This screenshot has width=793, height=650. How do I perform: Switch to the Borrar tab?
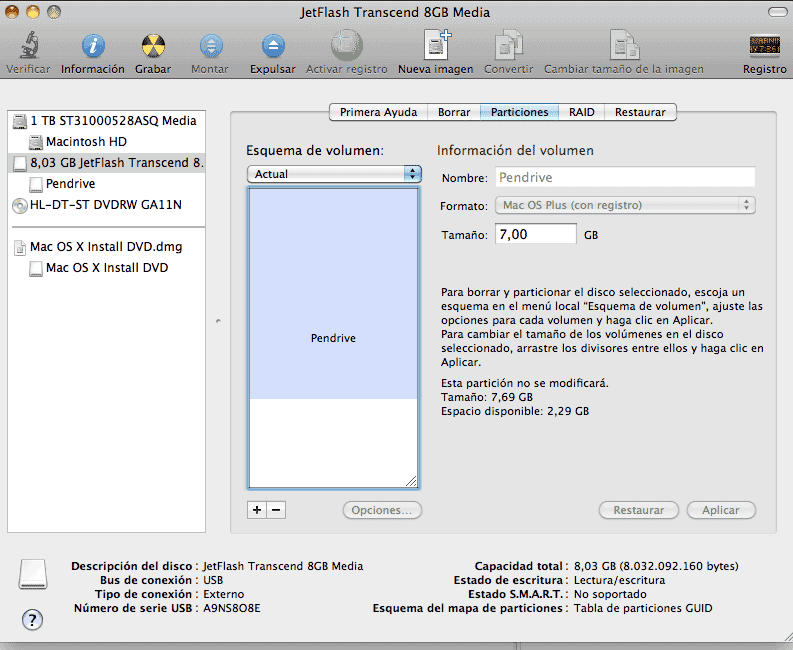454,112
